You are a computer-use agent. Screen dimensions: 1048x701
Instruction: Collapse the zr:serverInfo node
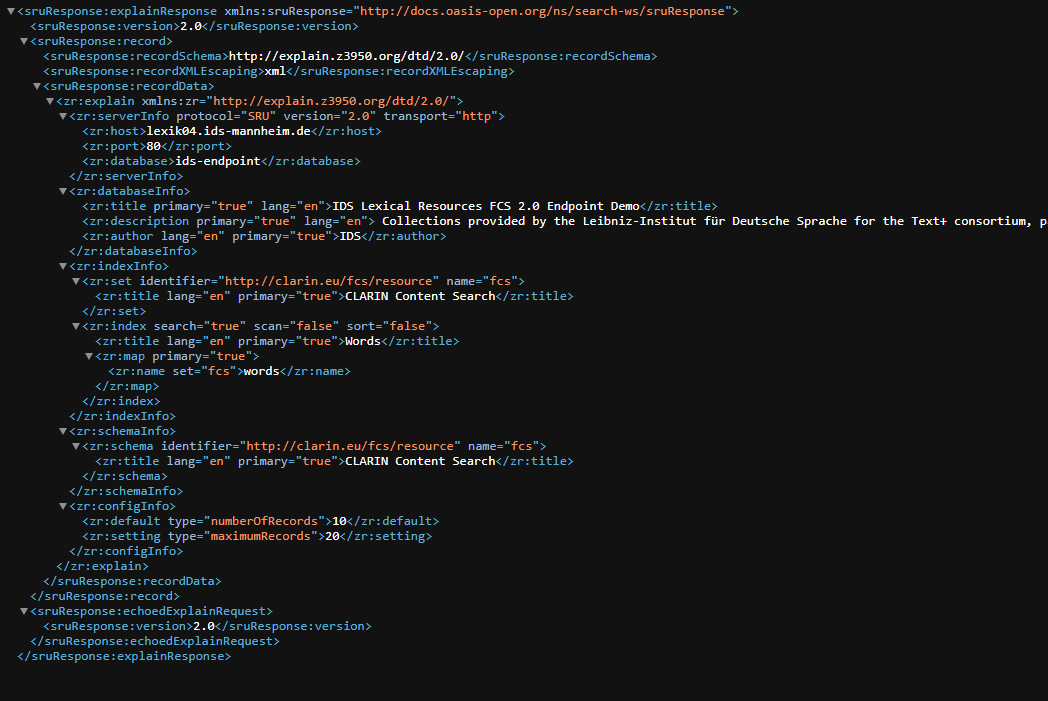click(63, 116)
